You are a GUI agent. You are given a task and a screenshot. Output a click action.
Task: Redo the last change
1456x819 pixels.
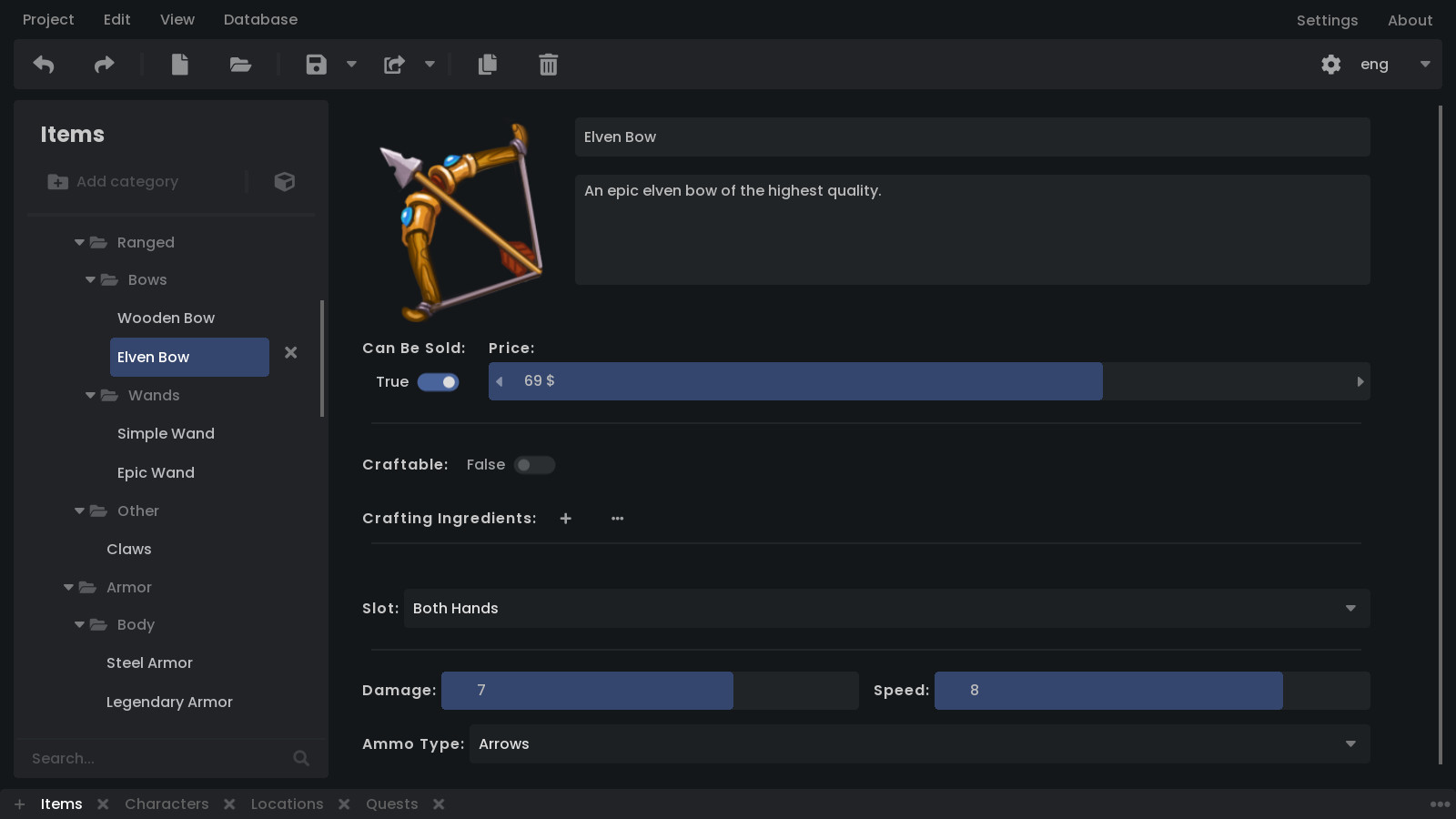103,65
